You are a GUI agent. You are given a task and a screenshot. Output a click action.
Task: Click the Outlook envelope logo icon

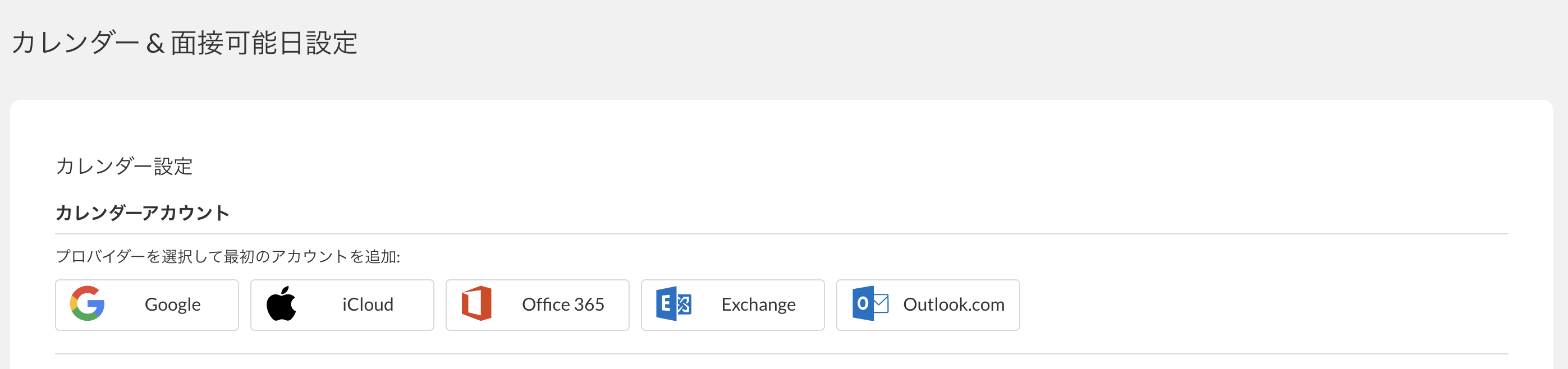(x=870, y=303)
